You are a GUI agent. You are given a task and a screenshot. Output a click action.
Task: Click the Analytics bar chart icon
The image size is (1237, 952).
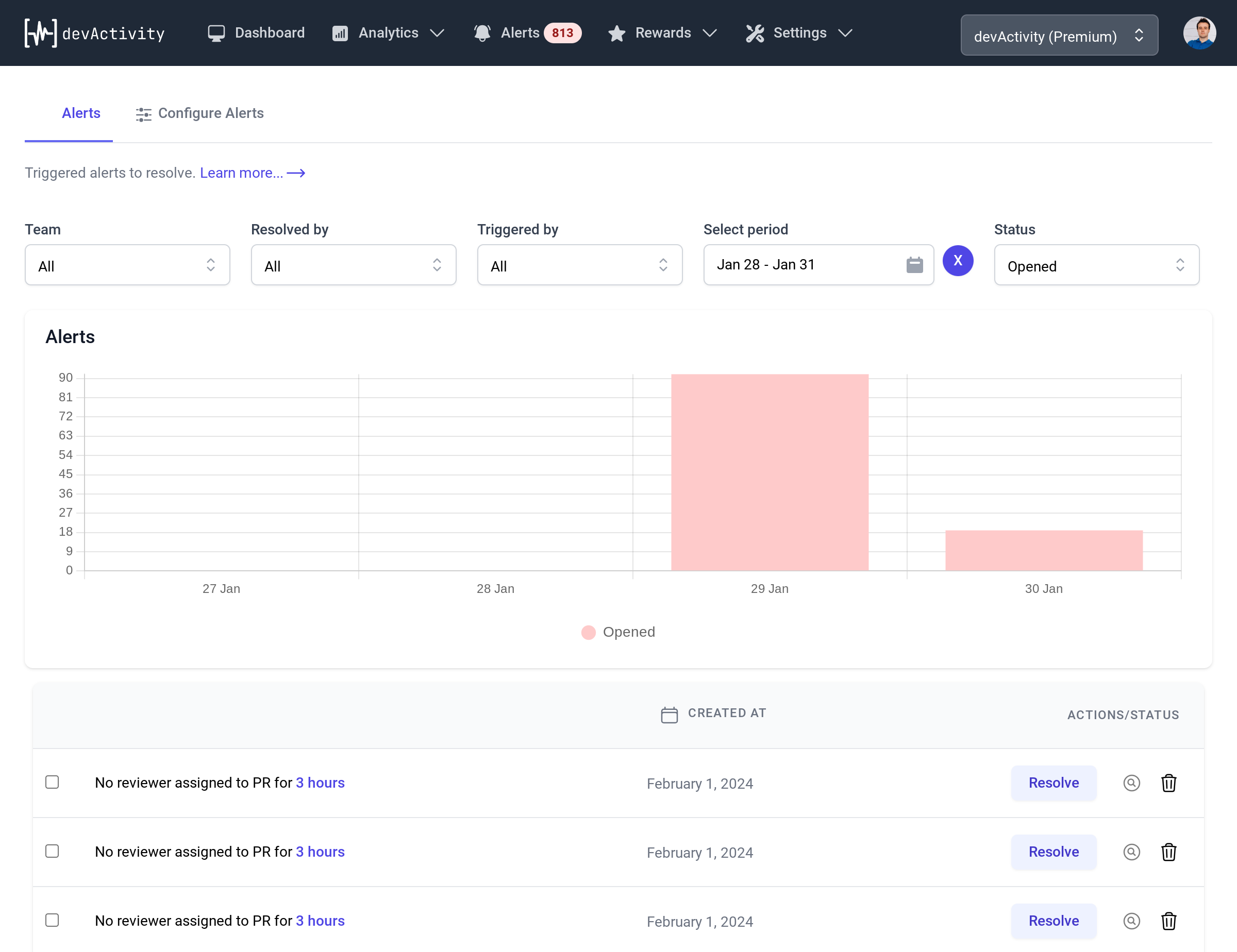pyautogui.click(x=340, y=33)
